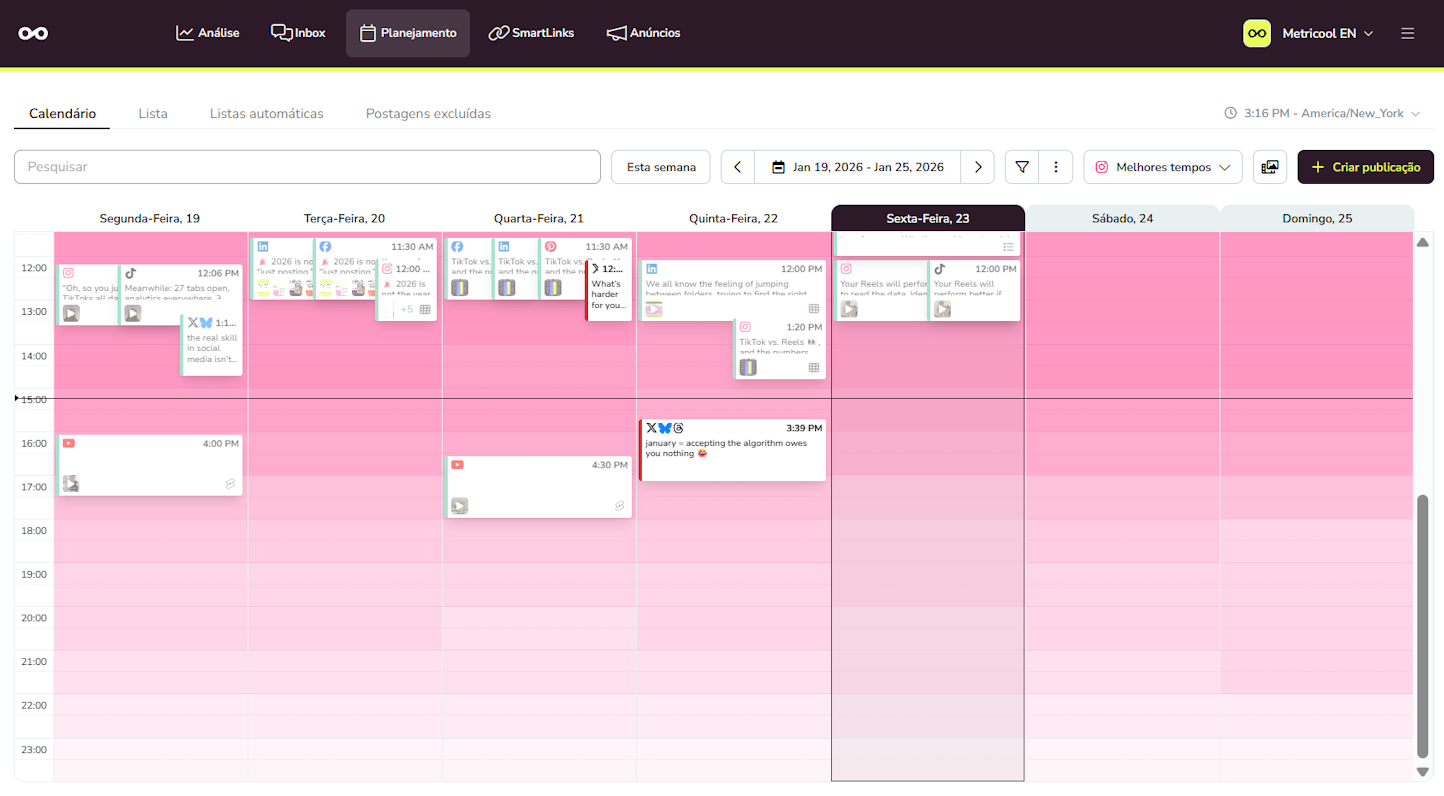The height and width of the screenshot is (796, 1444).
Task: Open the three-dot more options menu
Action: (x=1056, y=167)
